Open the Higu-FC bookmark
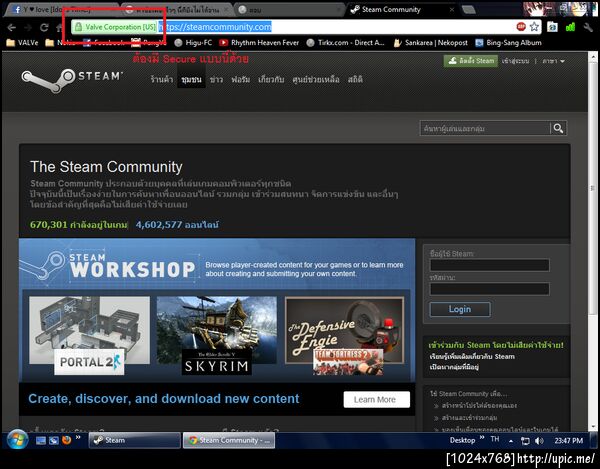The width and height of the screenshot is (600, 469). tap(193, 43)
